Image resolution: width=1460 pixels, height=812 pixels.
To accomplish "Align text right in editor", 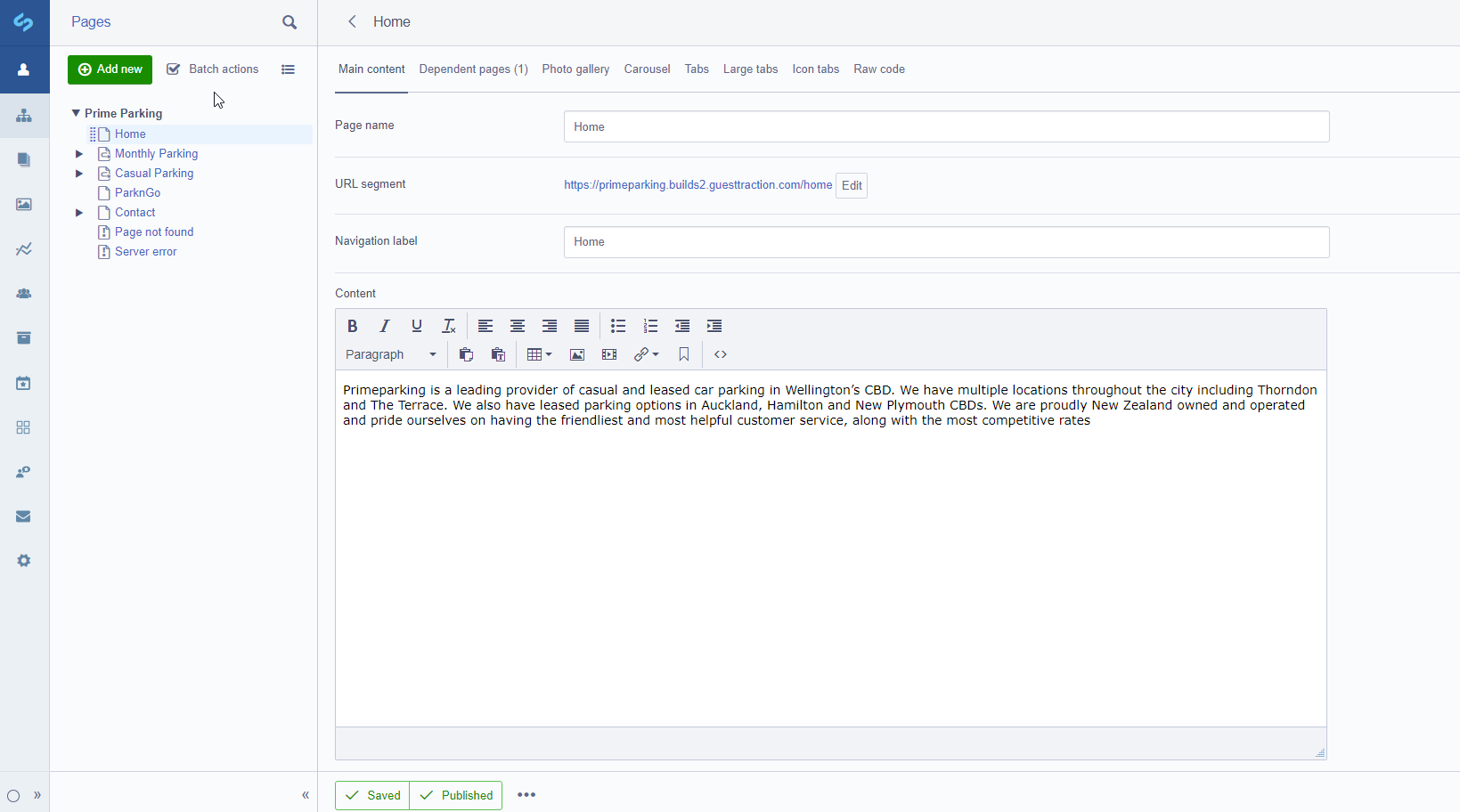I will click(x=550, y=326).
